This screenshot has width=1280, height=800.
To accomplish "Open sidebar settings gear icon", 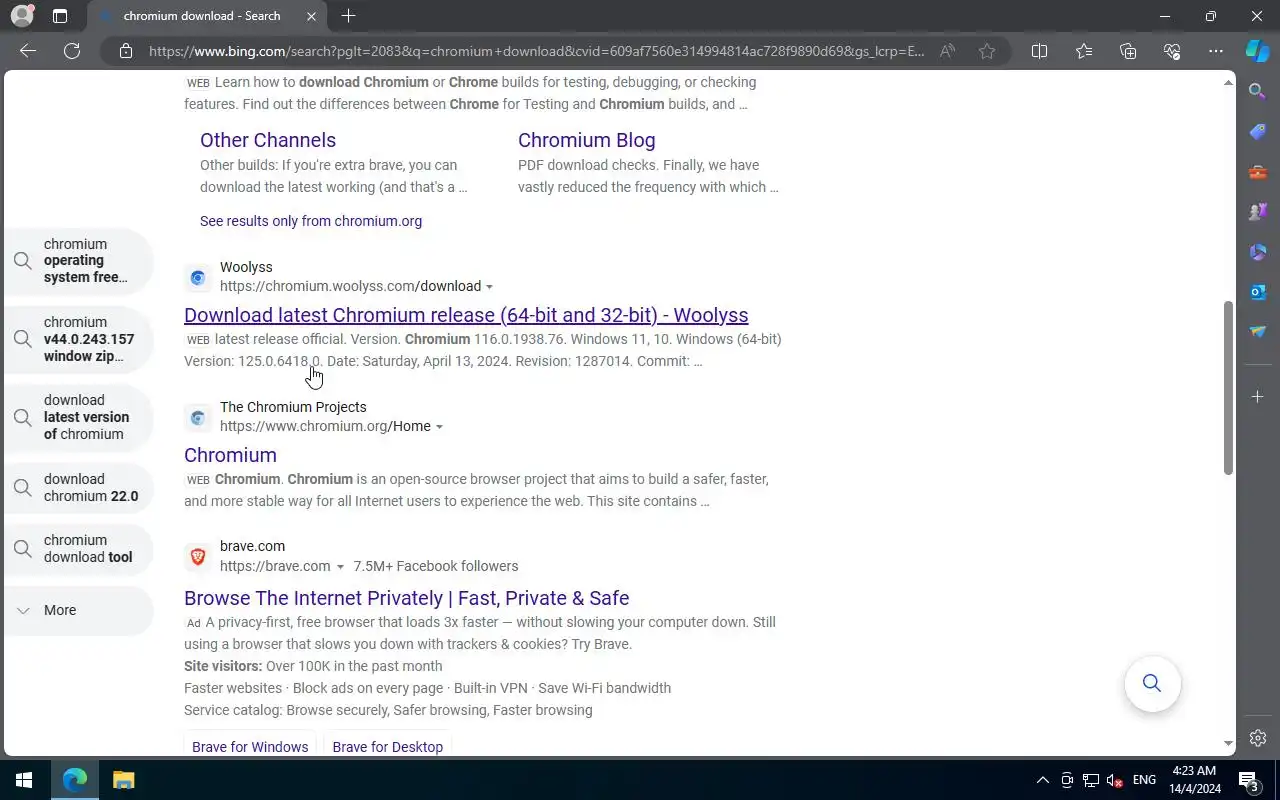I will 1258,738.
